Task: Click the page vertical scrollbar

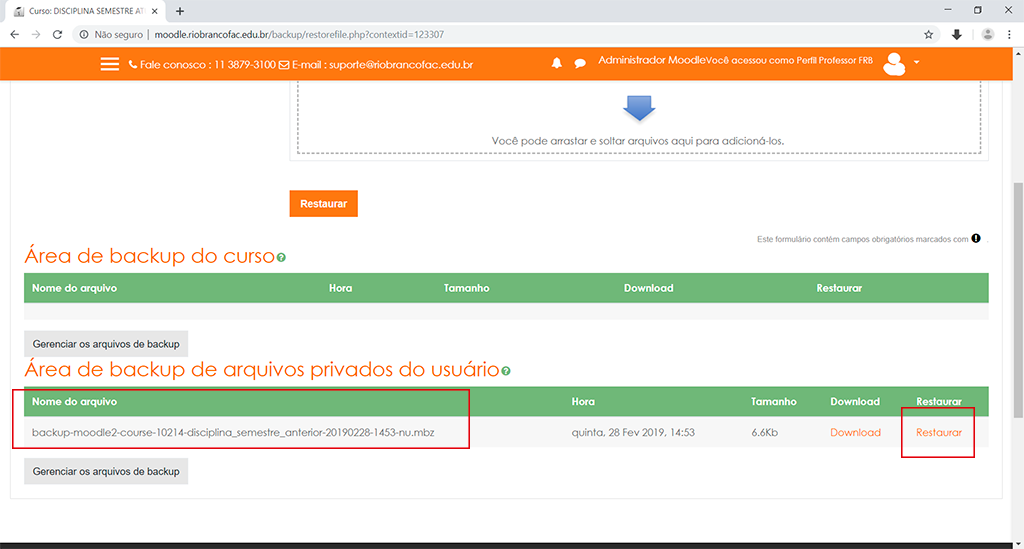Action: click(x=1018, y=300)
